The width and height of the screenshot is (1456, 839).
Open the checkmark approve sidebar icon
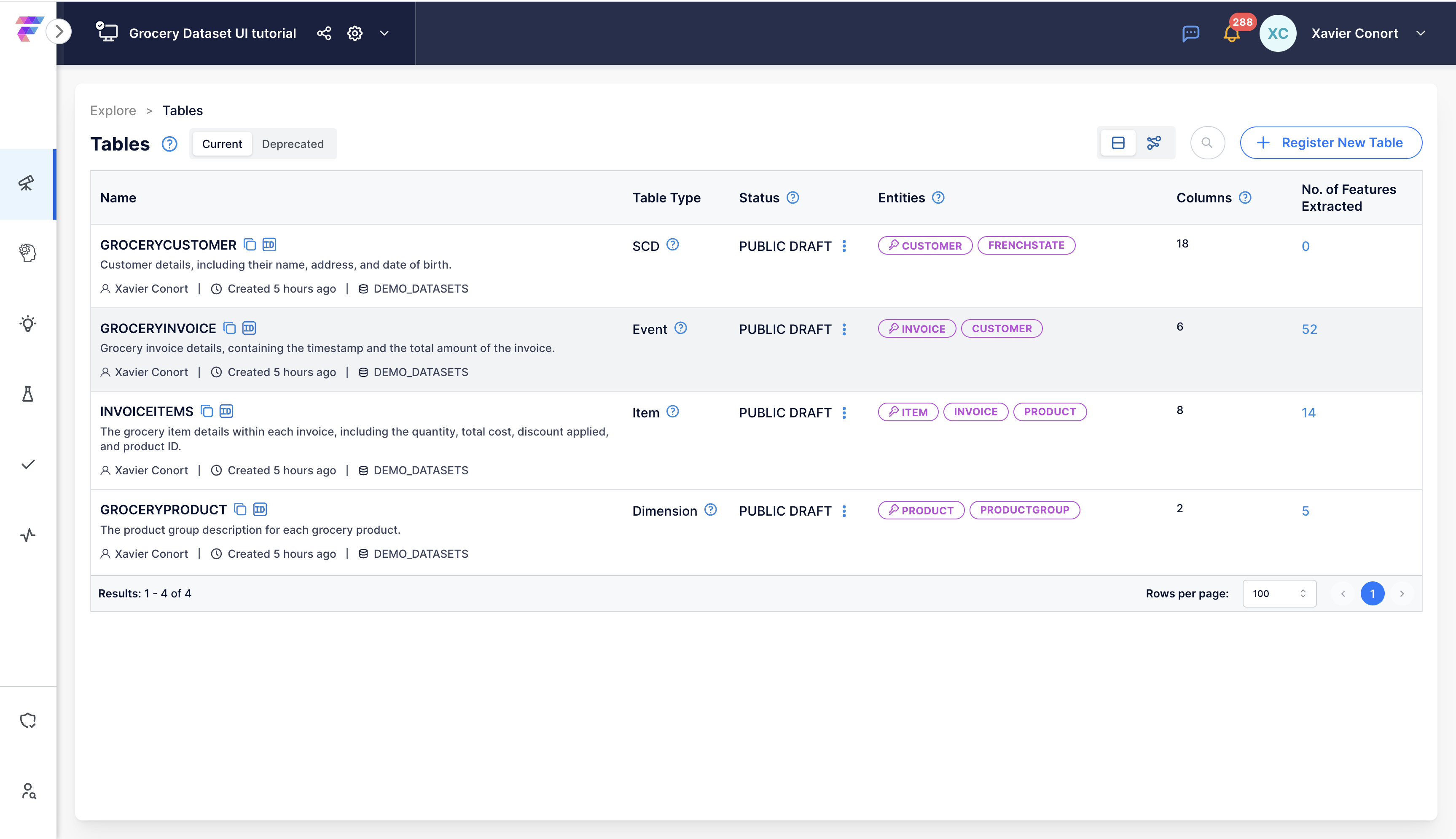click(28, 465)
